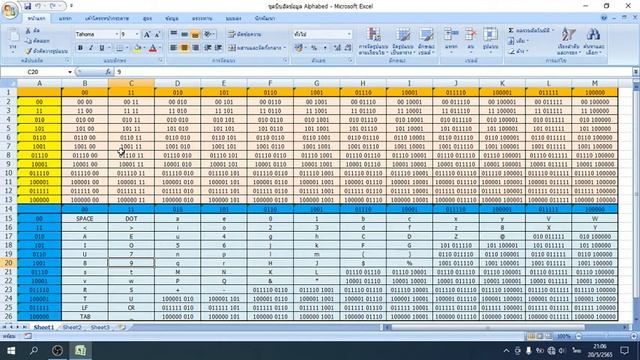Click the Insert Function fx button

pyautogui.click(x=108, y=72)
